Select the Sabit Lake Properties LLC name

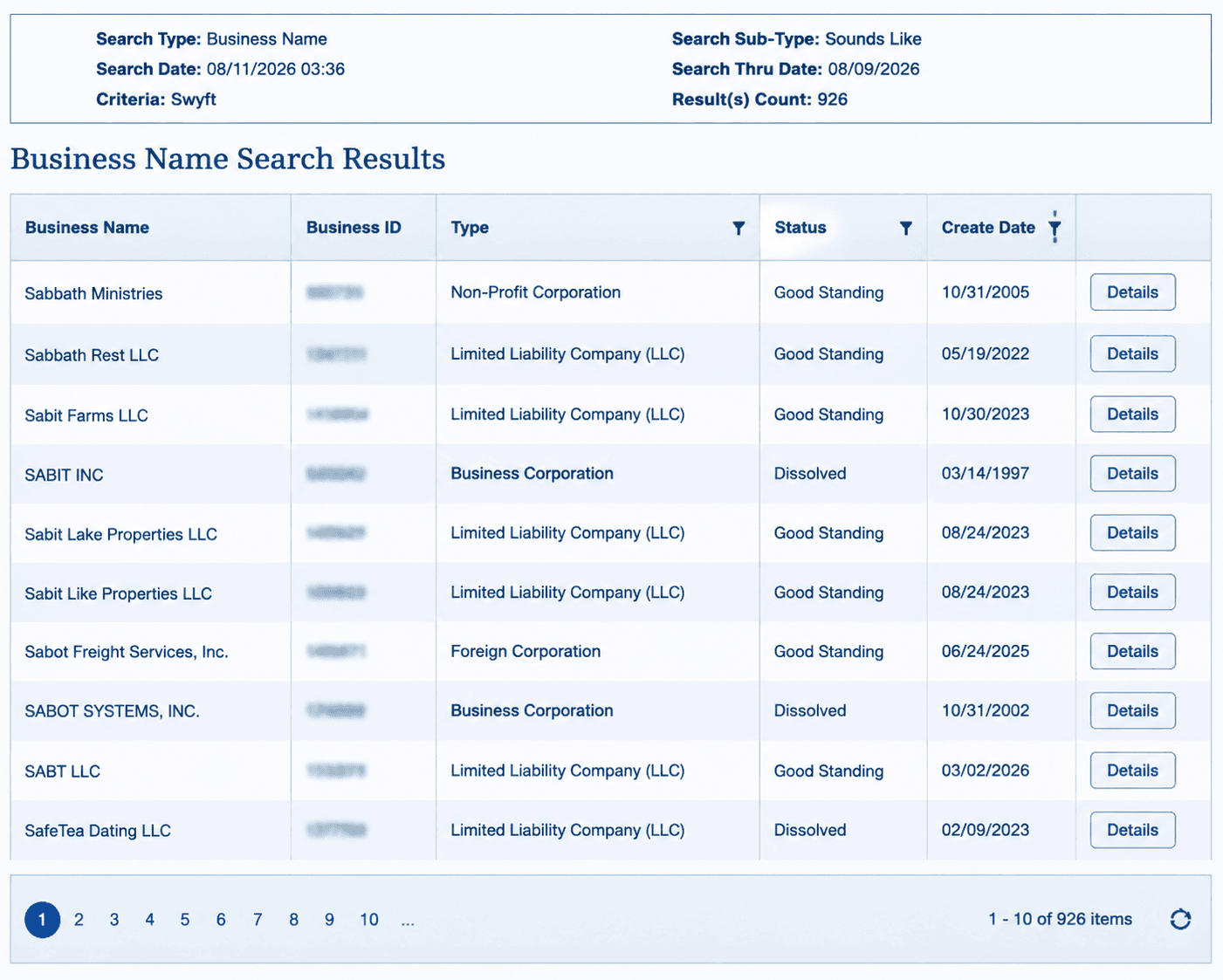120,534
